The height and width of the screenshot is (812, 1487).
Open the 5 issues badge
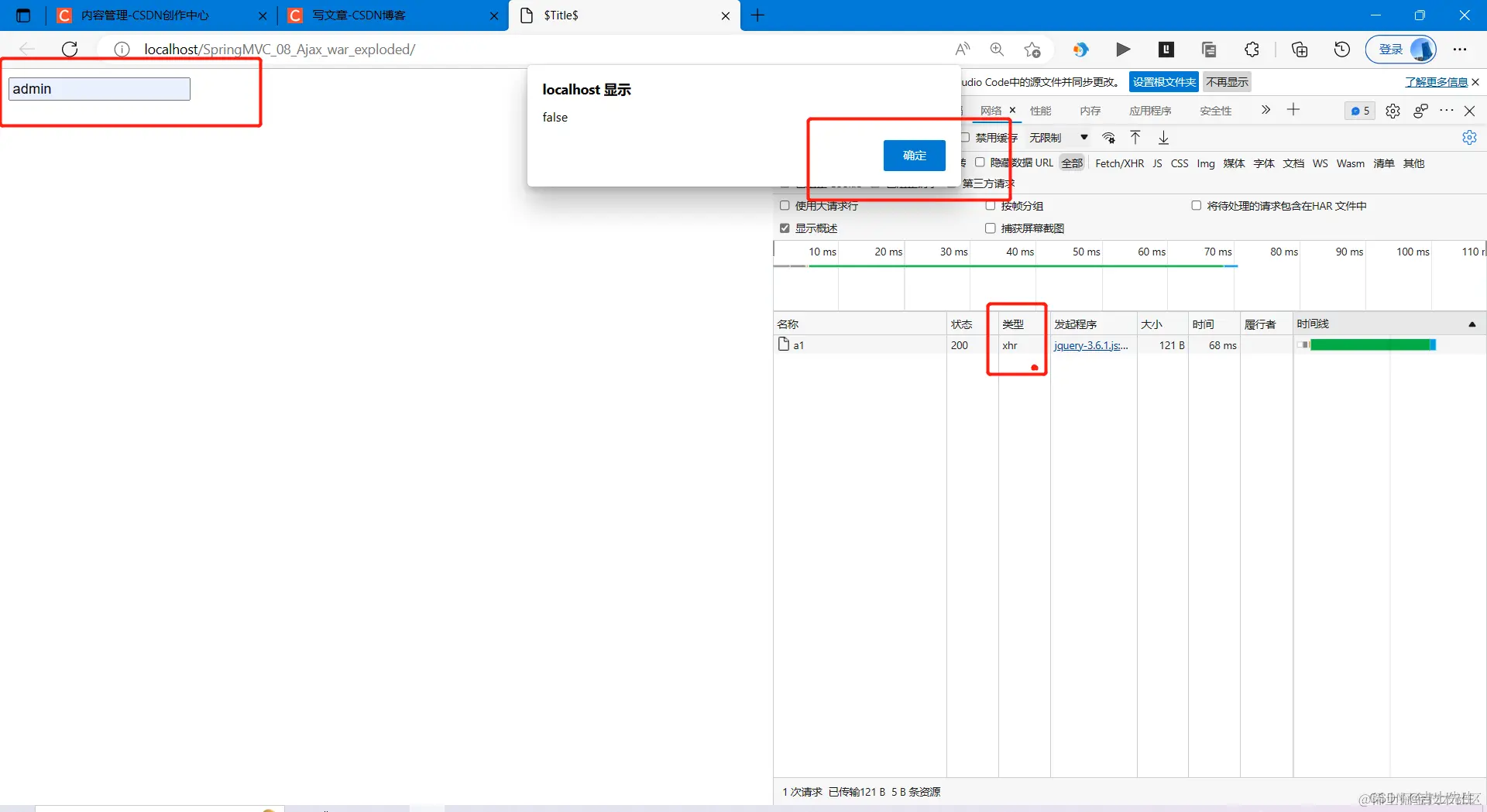tap(1360, 111)
